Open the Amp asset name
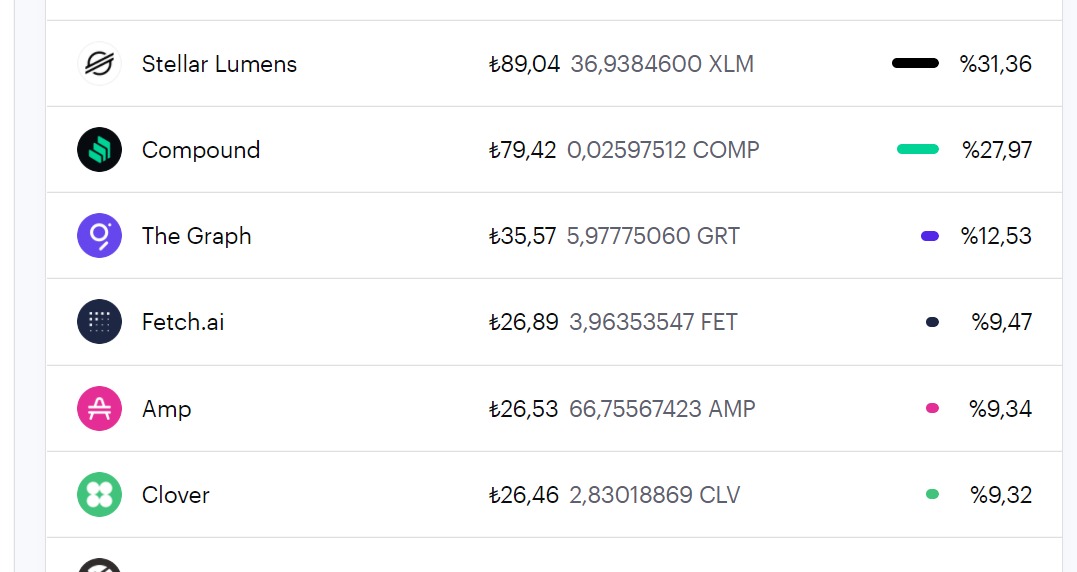This screenshot has width=1077, height=572. (x=166, y=409)
